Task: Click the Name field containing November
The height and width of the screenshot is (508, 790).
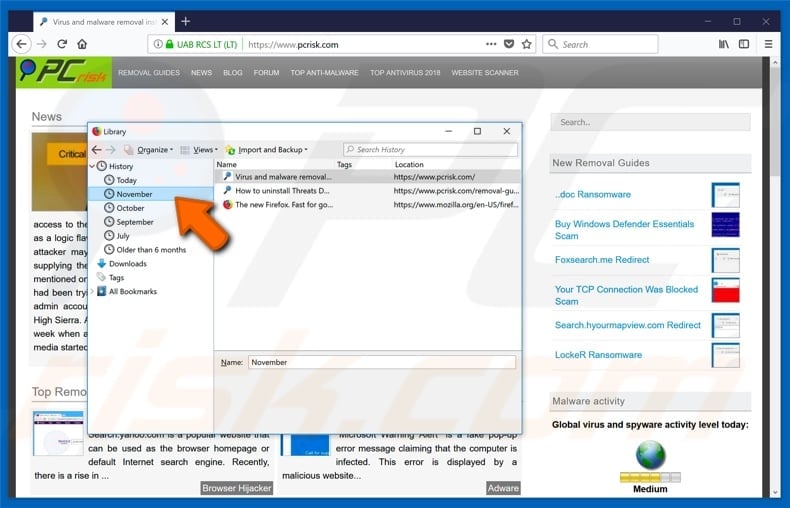Action: (x=382, y=362)
